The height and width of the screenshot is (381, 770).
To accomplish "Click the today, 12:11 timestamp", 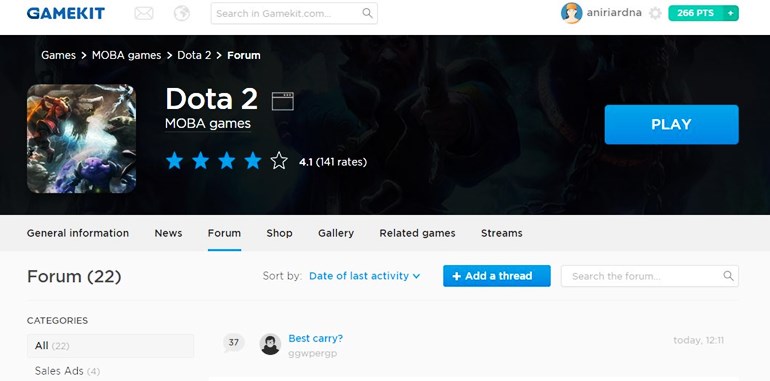I will [x=698, y=340].
